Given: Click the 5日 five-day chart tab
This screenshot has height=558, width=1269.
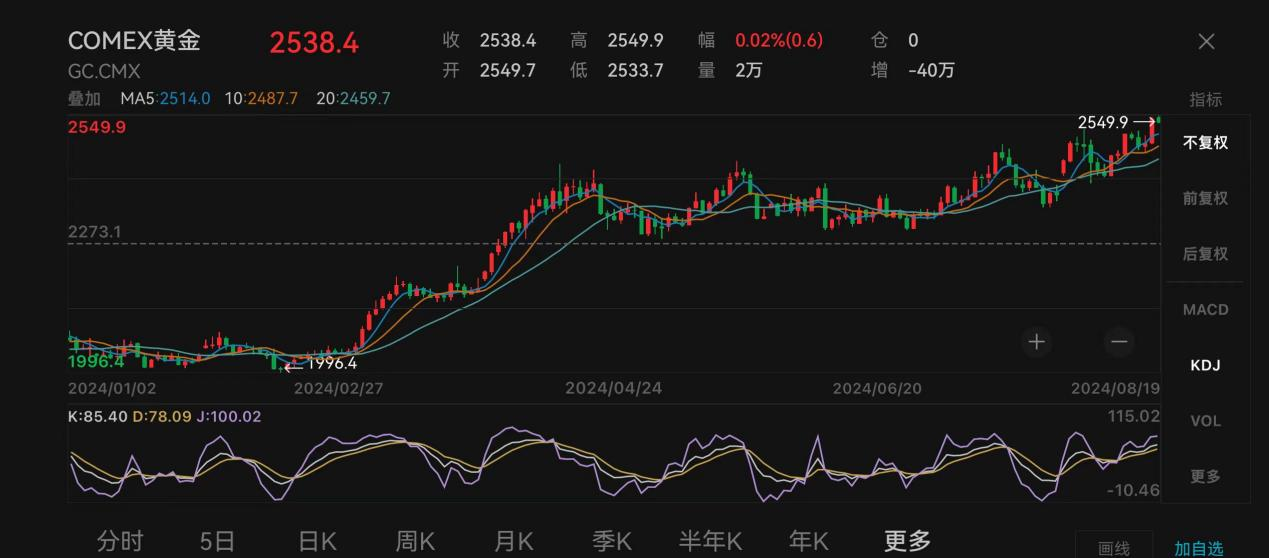Looking at the screenshot, I should coord(217,541).
